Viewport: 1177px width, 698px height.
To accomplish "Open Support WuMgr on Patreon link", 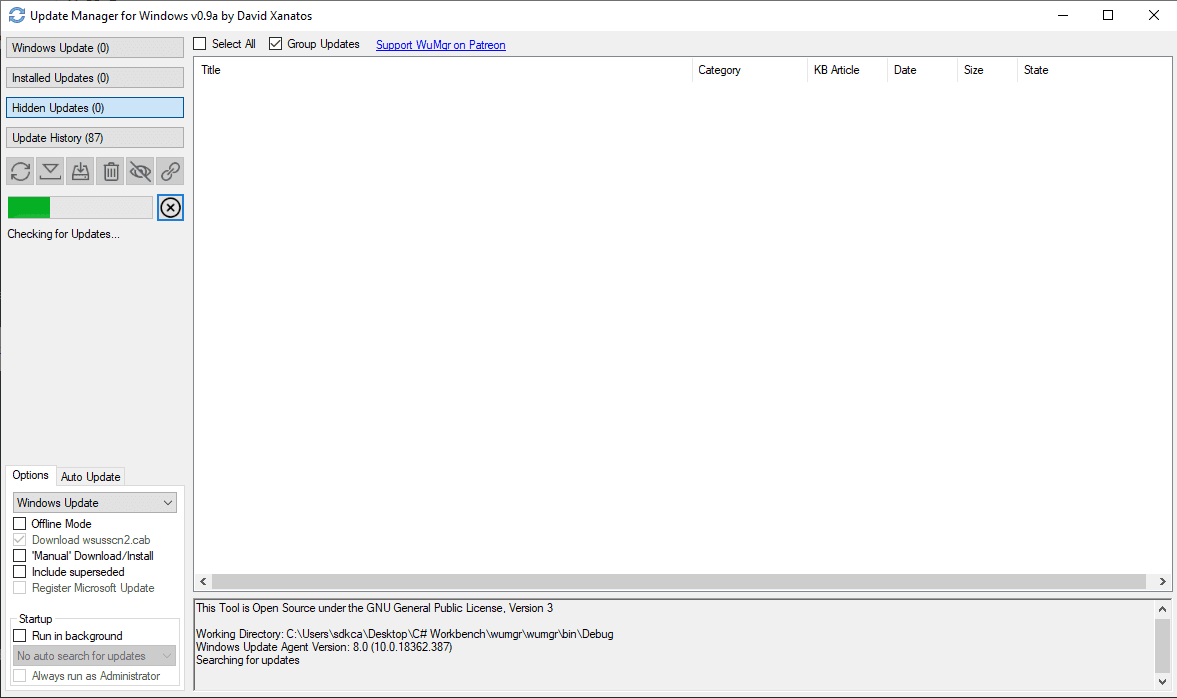I will [441, 44].
